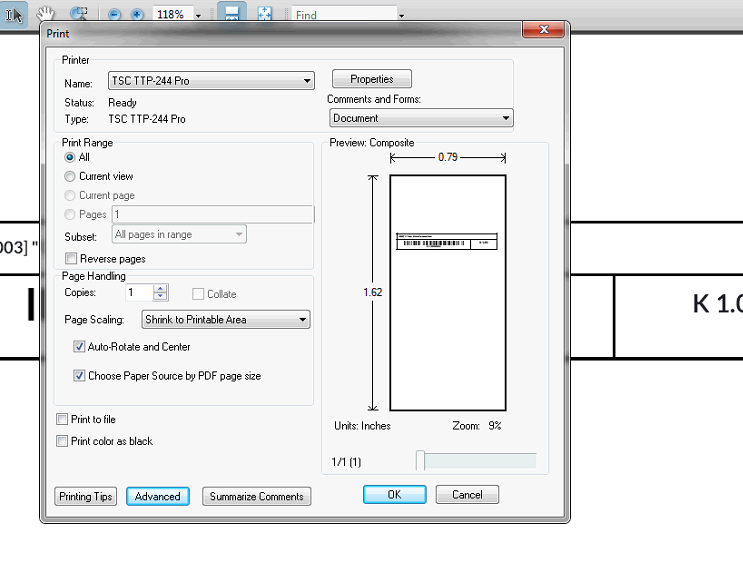
Task: Open the Subset dropdown
Action: tap(179, 234)
